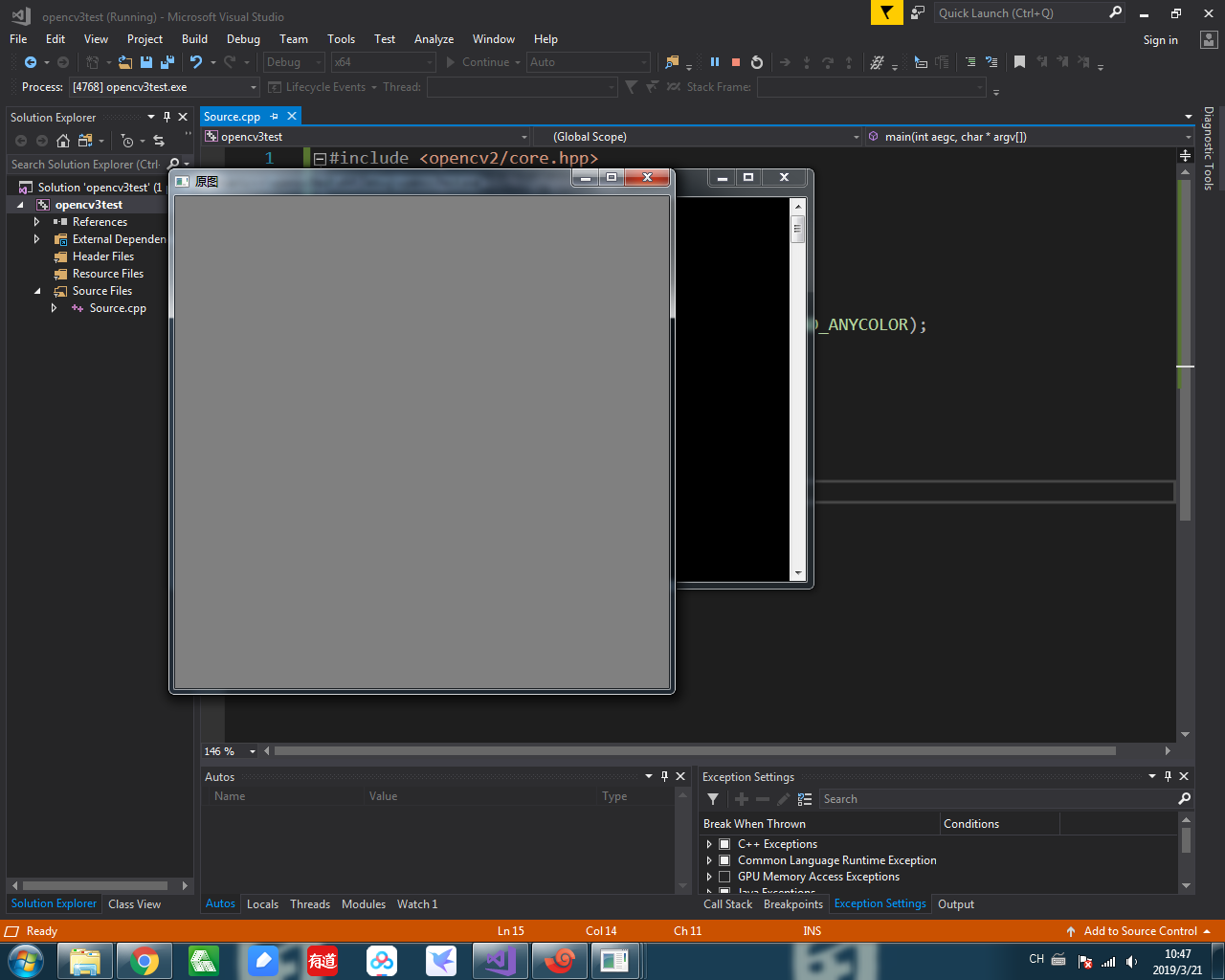1225x980 pixels.
Task: Expand the References node in Solution Explorer
Action: [x=37, y=222]
